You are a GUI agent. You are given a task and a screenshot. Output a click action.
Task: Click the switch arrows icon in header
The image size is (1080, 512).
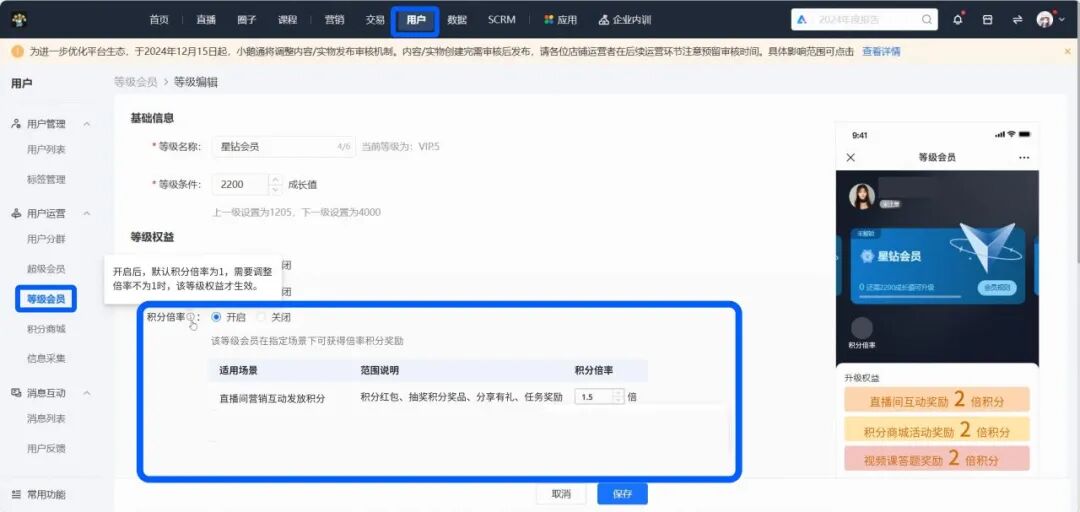point(1017,20)
